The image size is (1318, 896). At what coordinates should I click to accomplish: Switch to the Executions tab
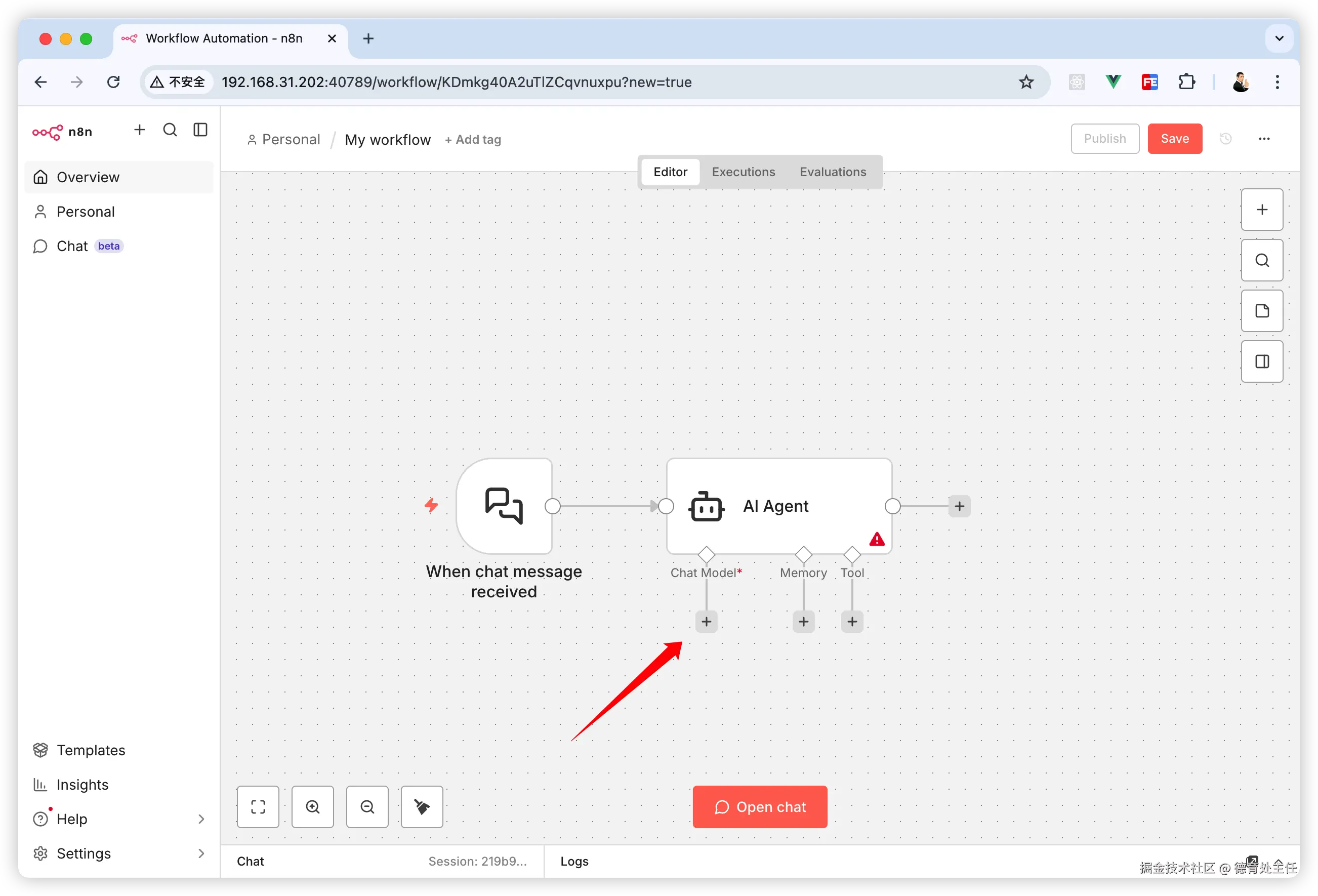click(x=743, y=172)
